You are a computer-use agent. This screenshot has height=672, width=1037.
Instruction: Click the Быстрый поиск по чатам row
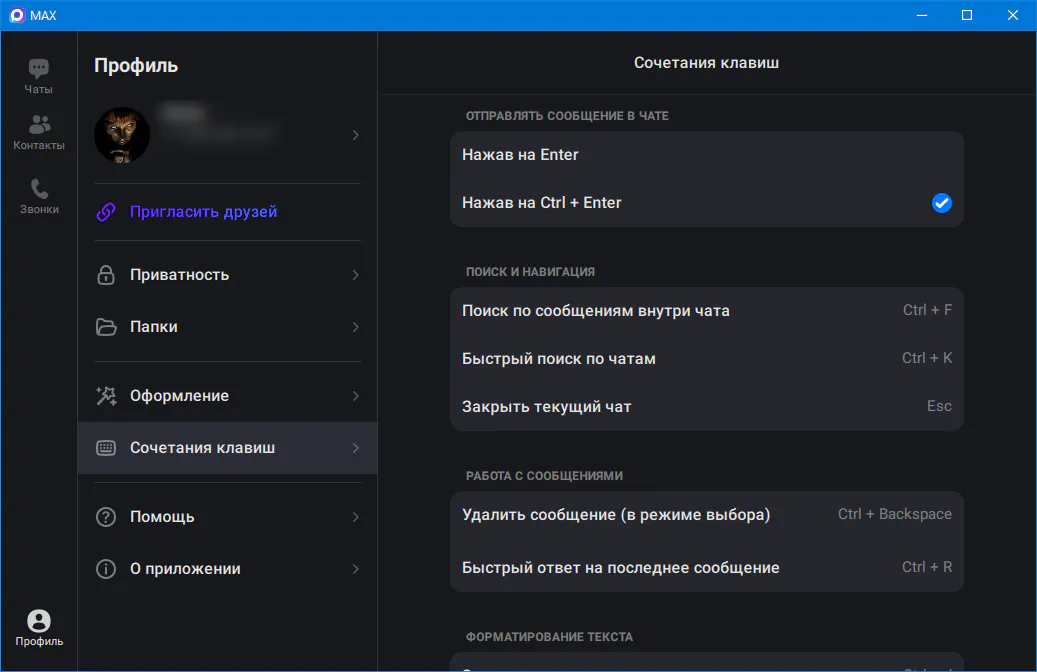click(706, 358)
